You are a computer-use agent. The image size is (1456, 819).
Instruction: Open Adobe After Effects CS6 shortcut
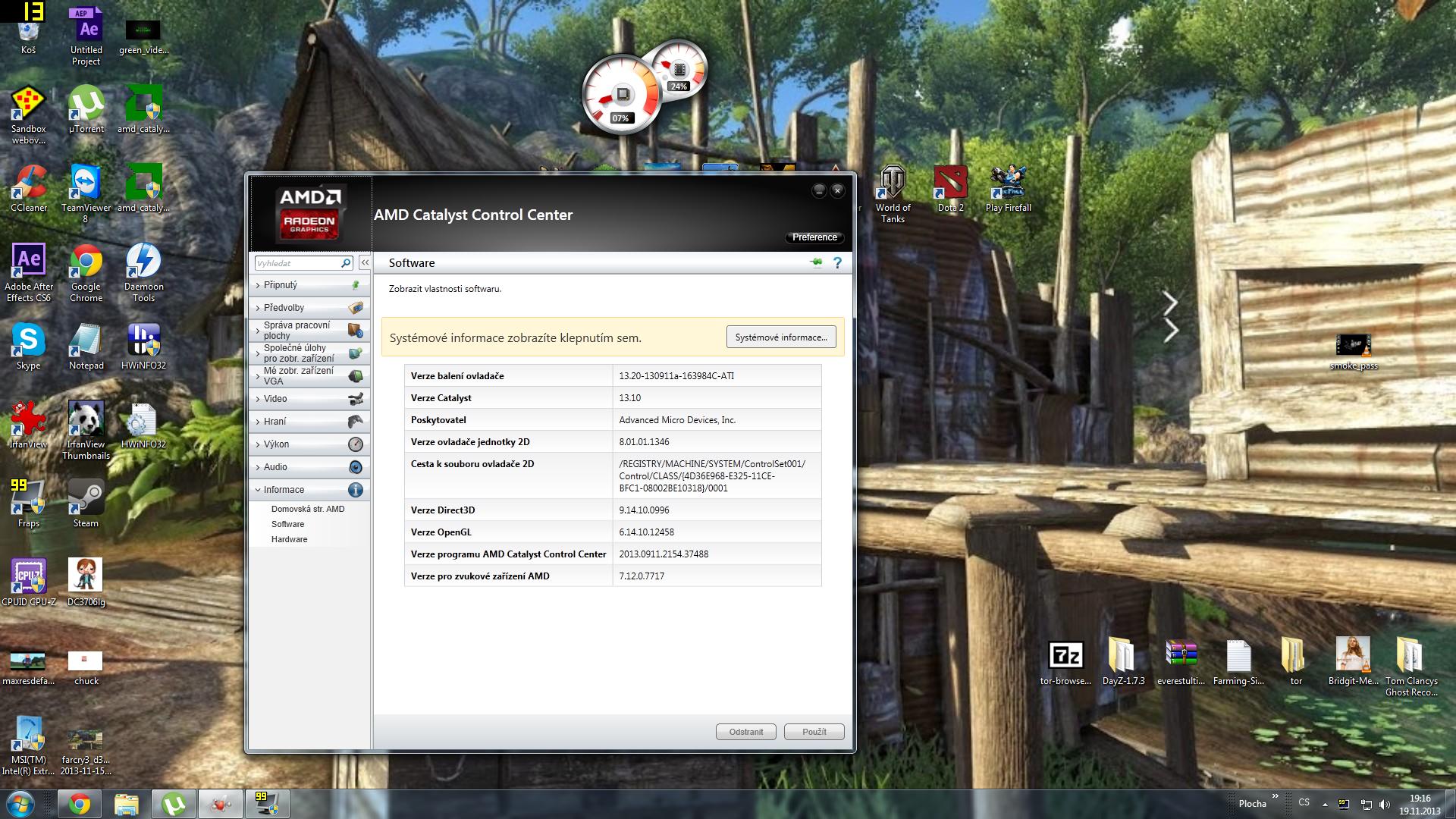pyautogui.click(x=29, y=272)
